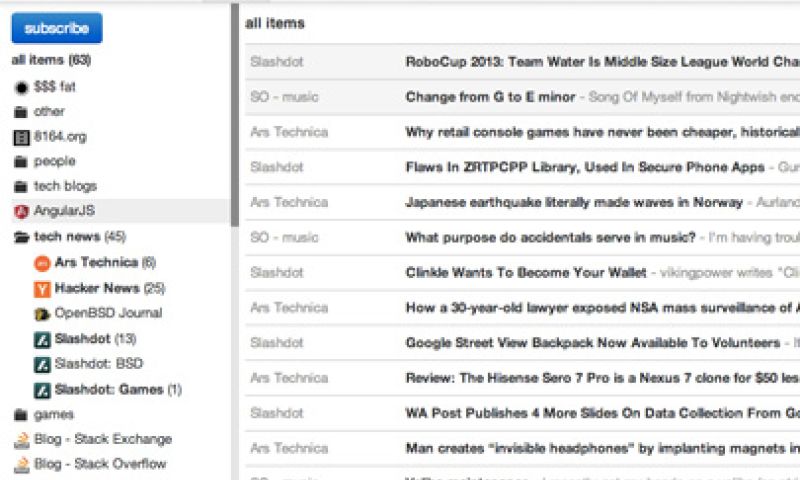Screen dimensions: 800x480
Task: Select Slashdot (13) feed label
Action: (95, 339)
